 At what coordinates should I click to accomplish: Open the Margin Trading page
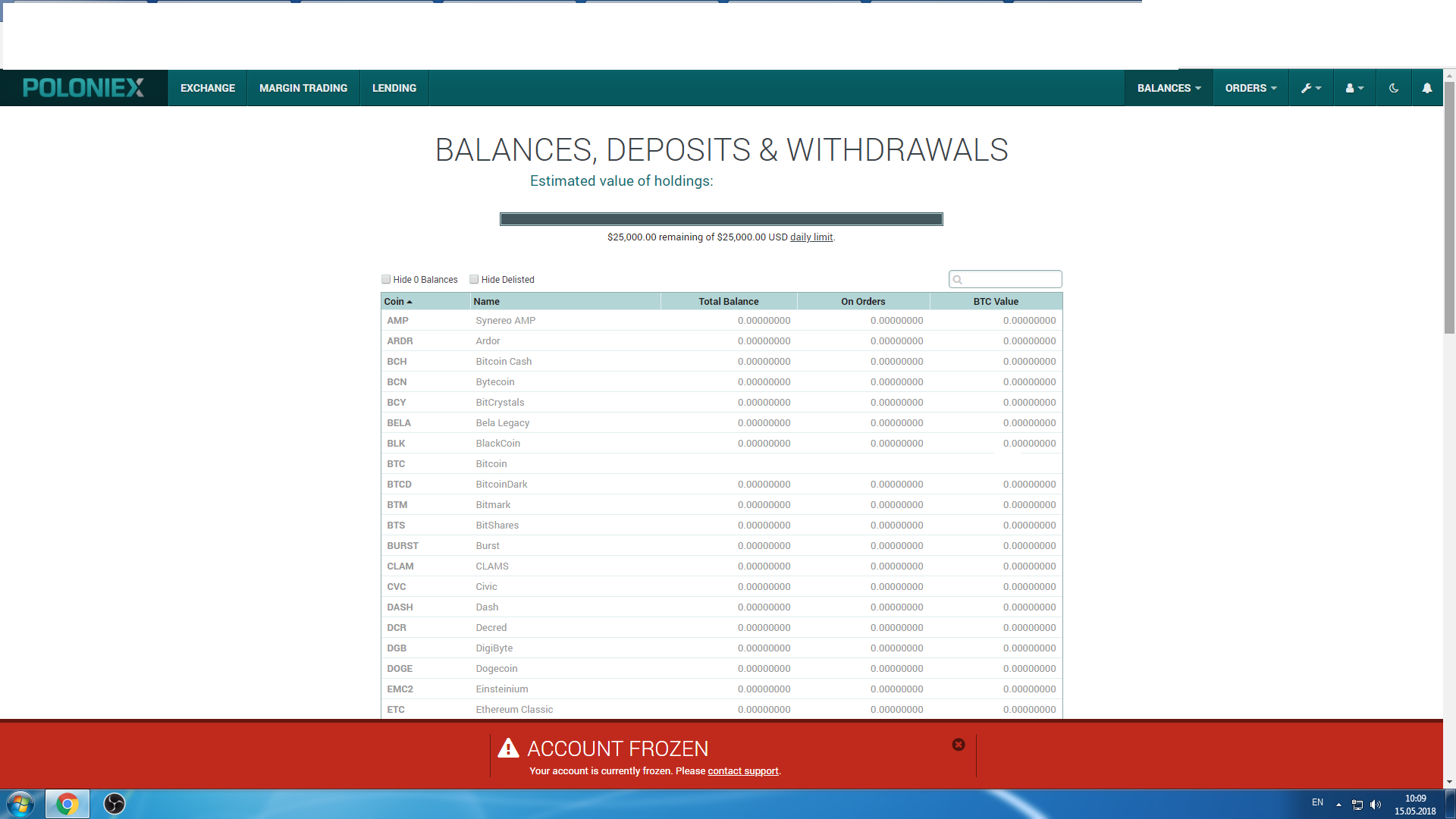click(x=303, y=88)
